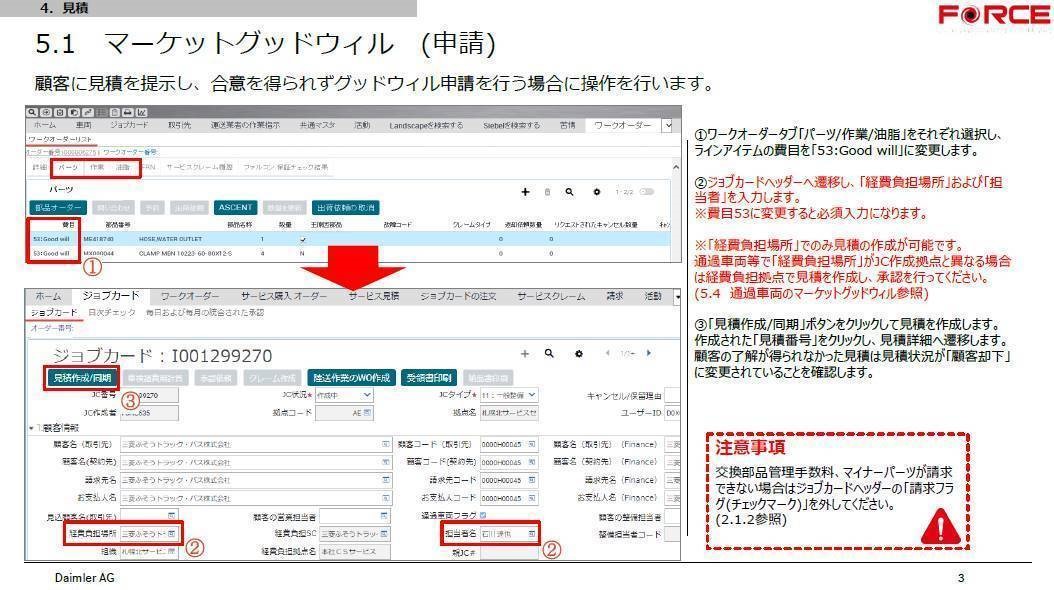Click the plus icon in the Parts list toolbar

[x=525, y=191]
